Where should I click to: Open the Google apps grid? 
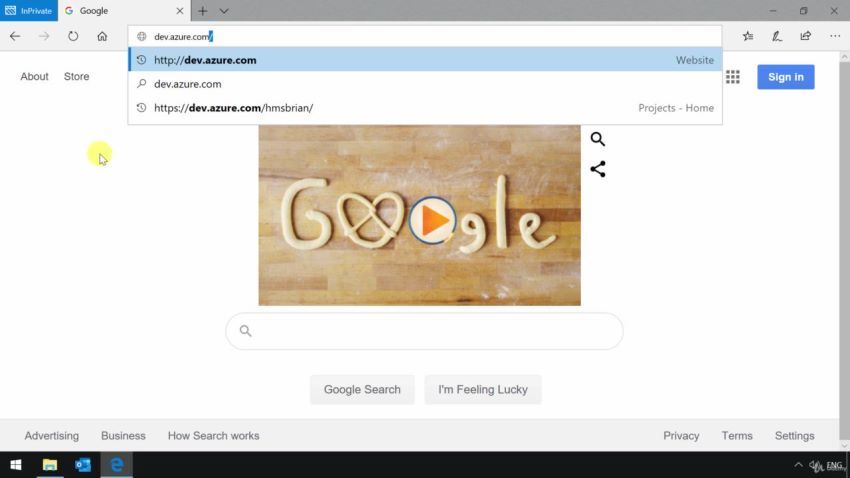pos(733,77)
